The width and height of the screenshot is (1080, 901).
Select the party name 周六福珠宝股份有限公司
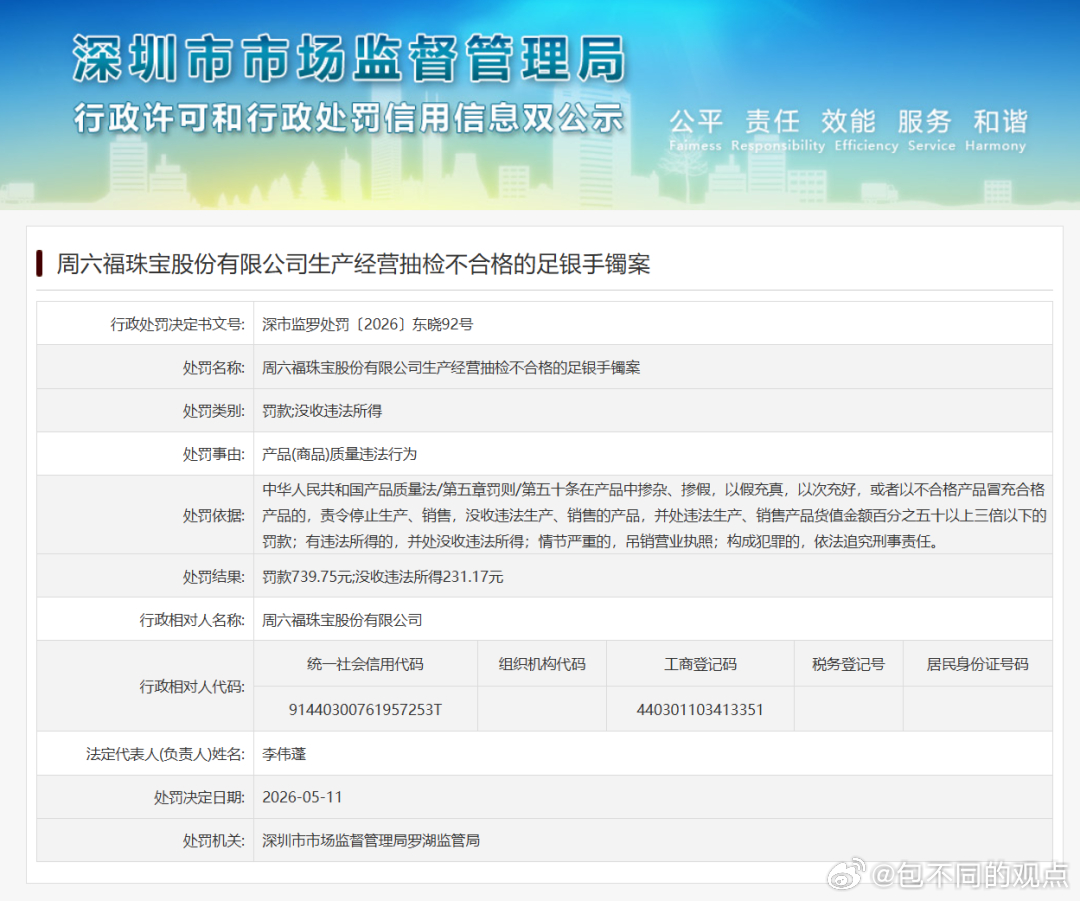(342, 620)
